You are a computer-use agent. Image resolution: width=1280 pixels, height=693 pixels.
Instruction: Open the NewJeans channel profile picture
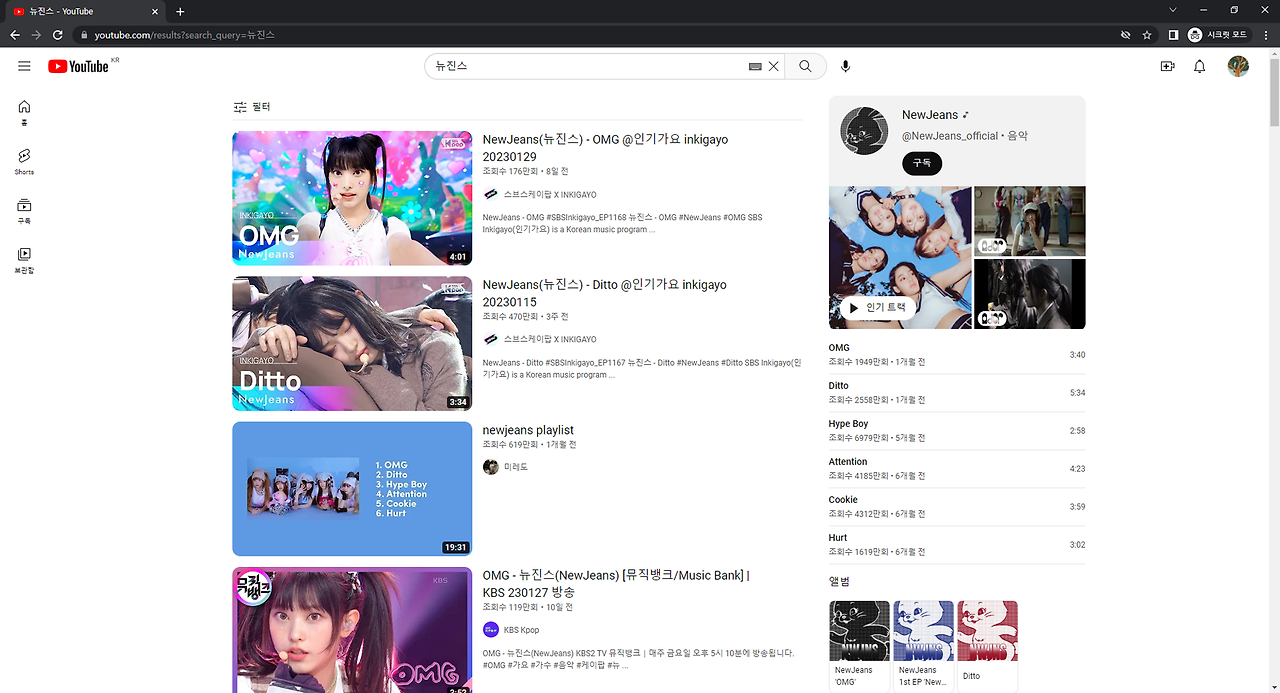pyautogui.click(x=864, y=131)
